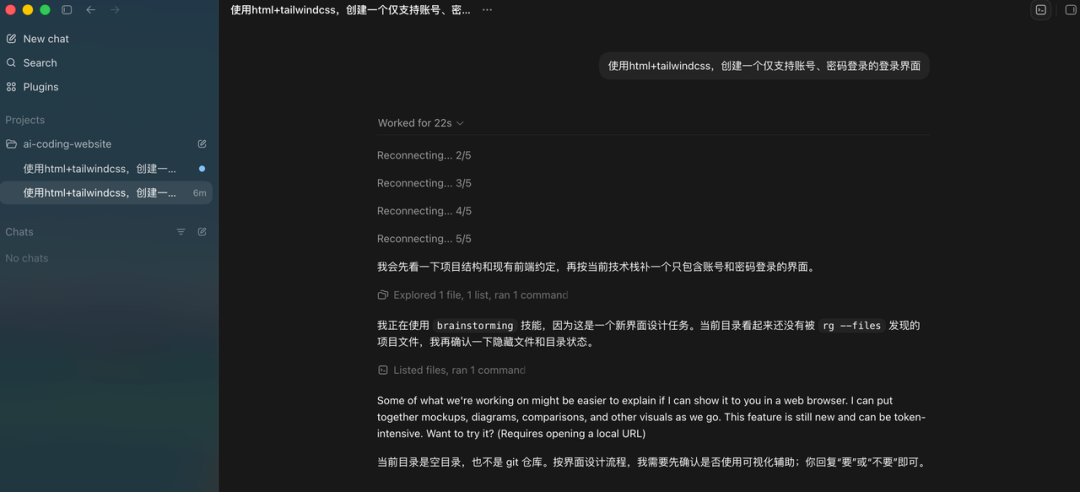Click the Chats section header

click(x=19, y=232)
